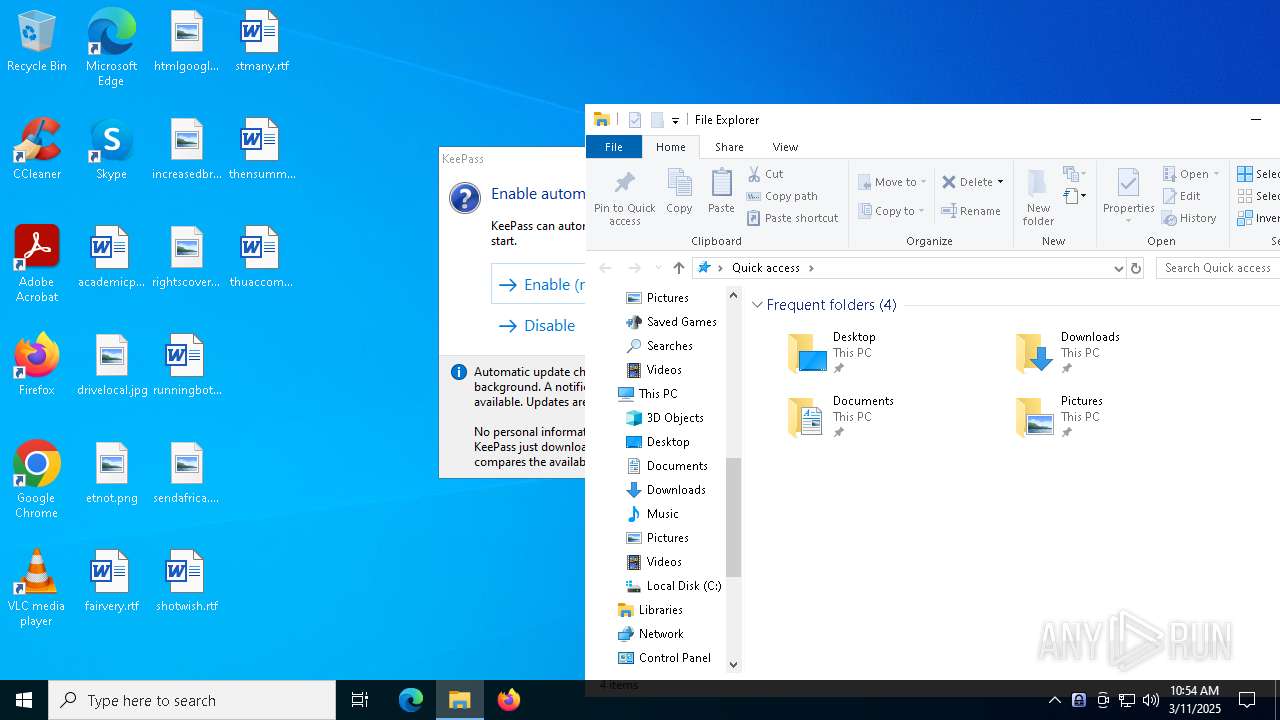Click navigation pane scroll down arrow
Viewport: 1280px width, 720px height.
coord(733,664)
